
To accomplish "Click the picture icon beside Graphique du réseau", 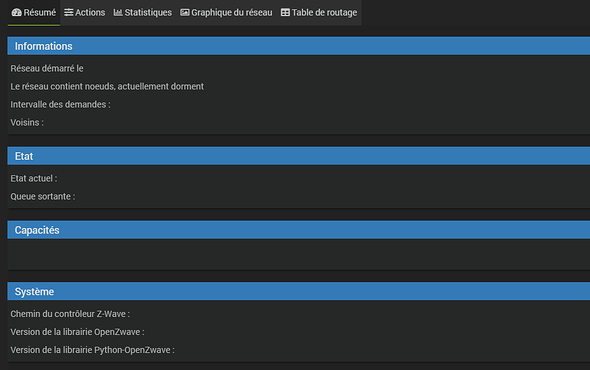I will [185, 12].
